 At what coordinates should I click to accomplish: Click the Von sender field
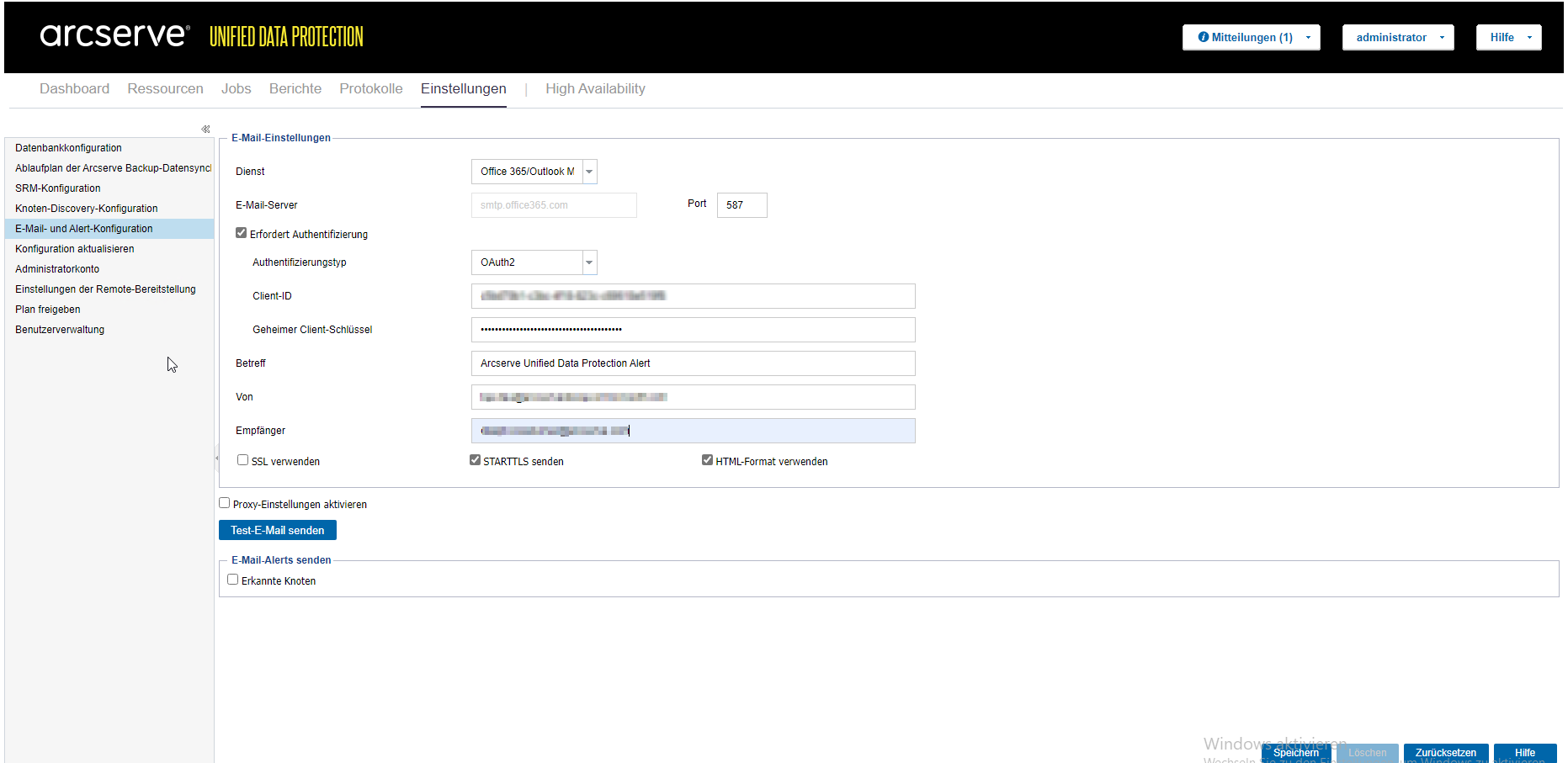(x=694, y=397)
